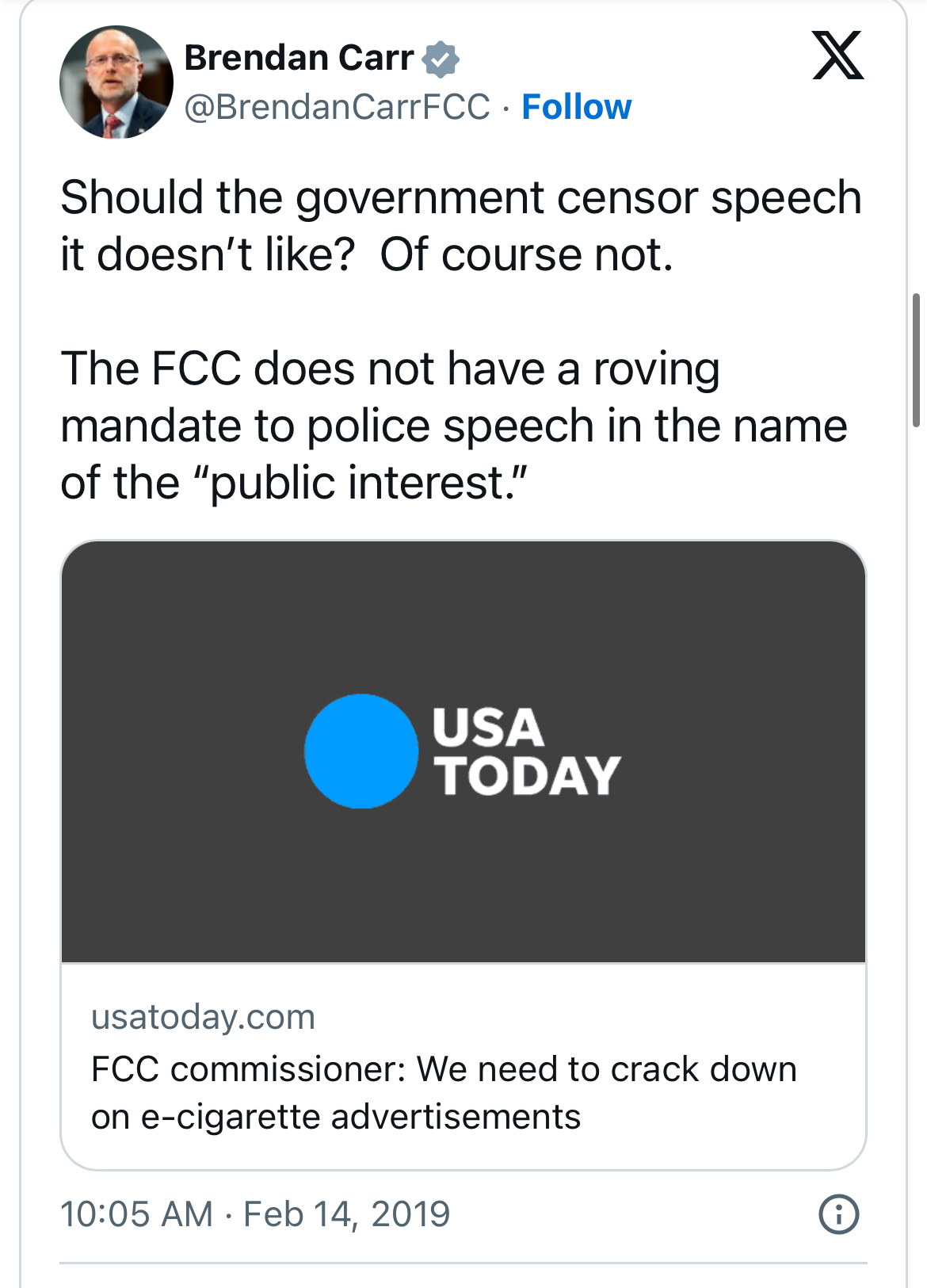The width and height of the screenshot is (927, 1288).
Task: Click the "Should the government censor speech" line
Action: pyautogui.click(x=460, y=197)
